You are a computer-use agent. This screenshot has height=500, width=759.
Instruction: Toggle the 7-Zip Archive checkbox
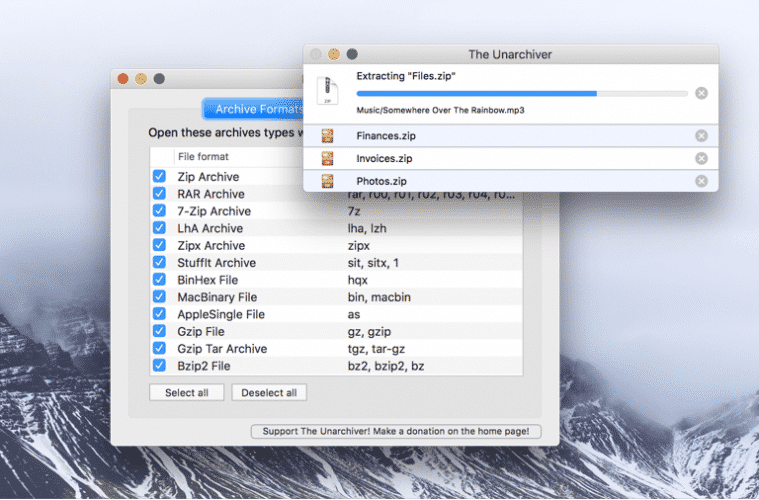coord(159,211)
